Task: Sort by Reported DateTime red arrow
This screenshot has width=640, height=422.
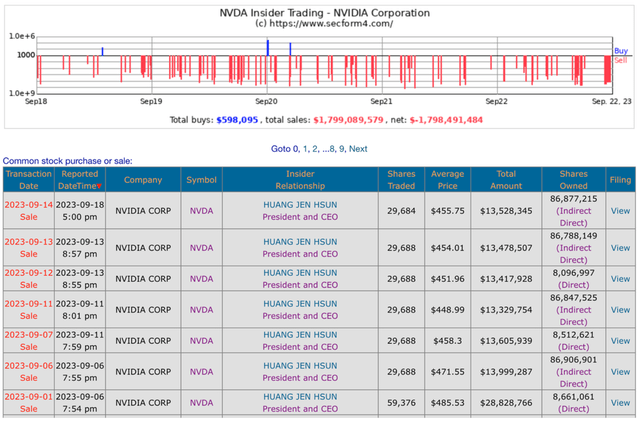Action: click(99, 186)
